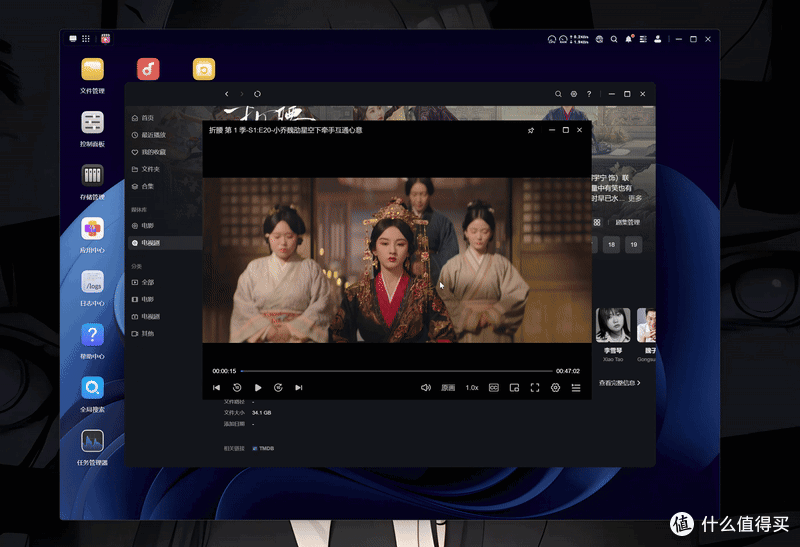Open 合集 collections in sidebar

coord(164,186)
